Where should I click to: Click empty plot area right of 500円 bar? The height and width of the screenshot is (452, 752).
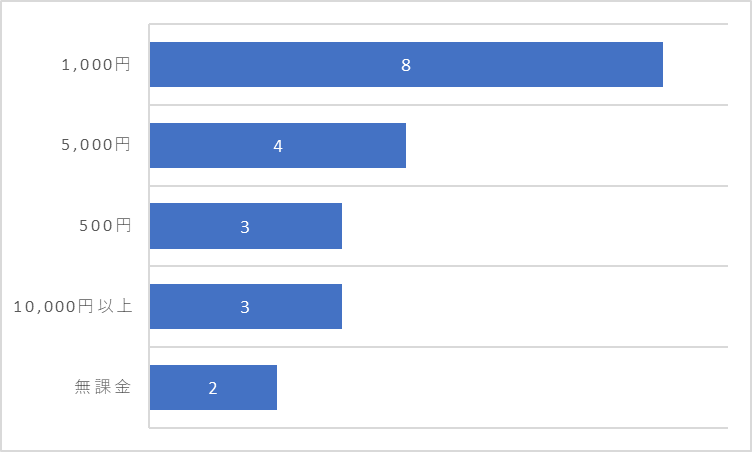[535, 226]
